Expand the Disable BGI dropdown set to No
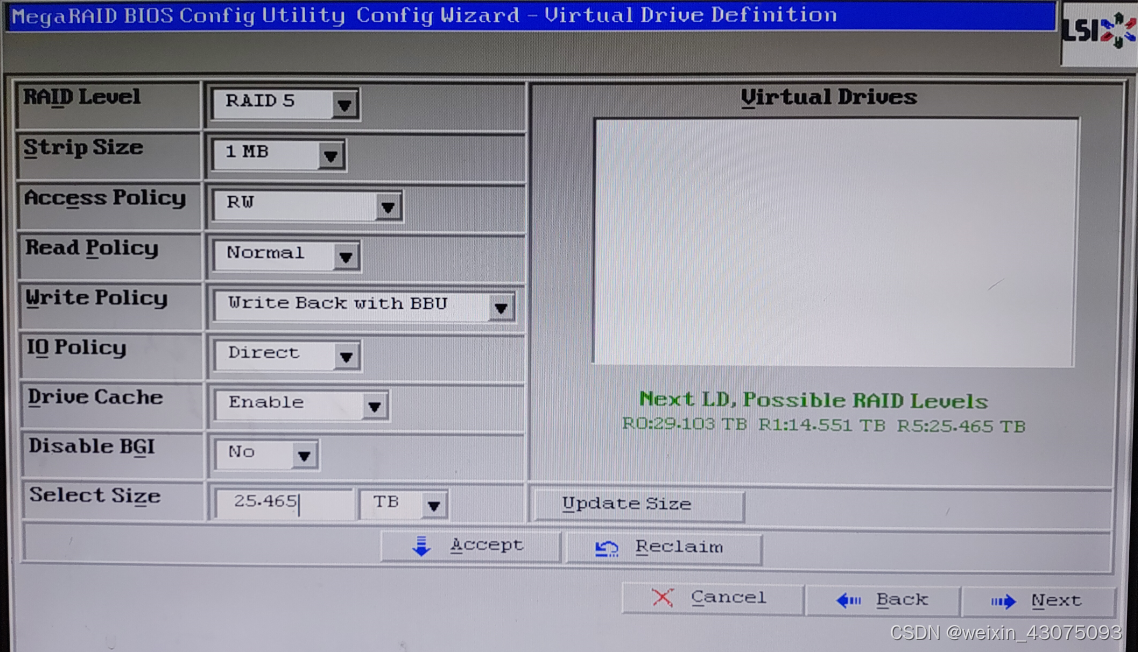The width and height of the screenshot is (1138, 652). [267, 454]
